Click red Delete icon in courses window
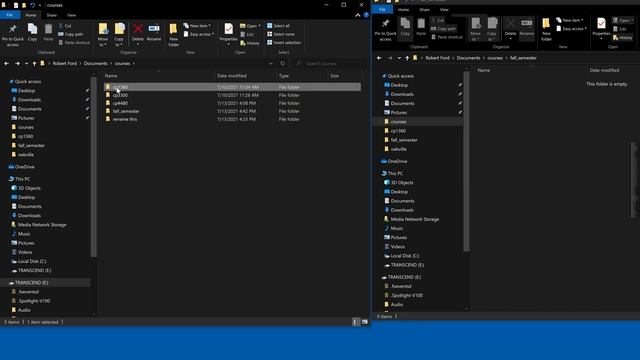 [x=138, y=29]
